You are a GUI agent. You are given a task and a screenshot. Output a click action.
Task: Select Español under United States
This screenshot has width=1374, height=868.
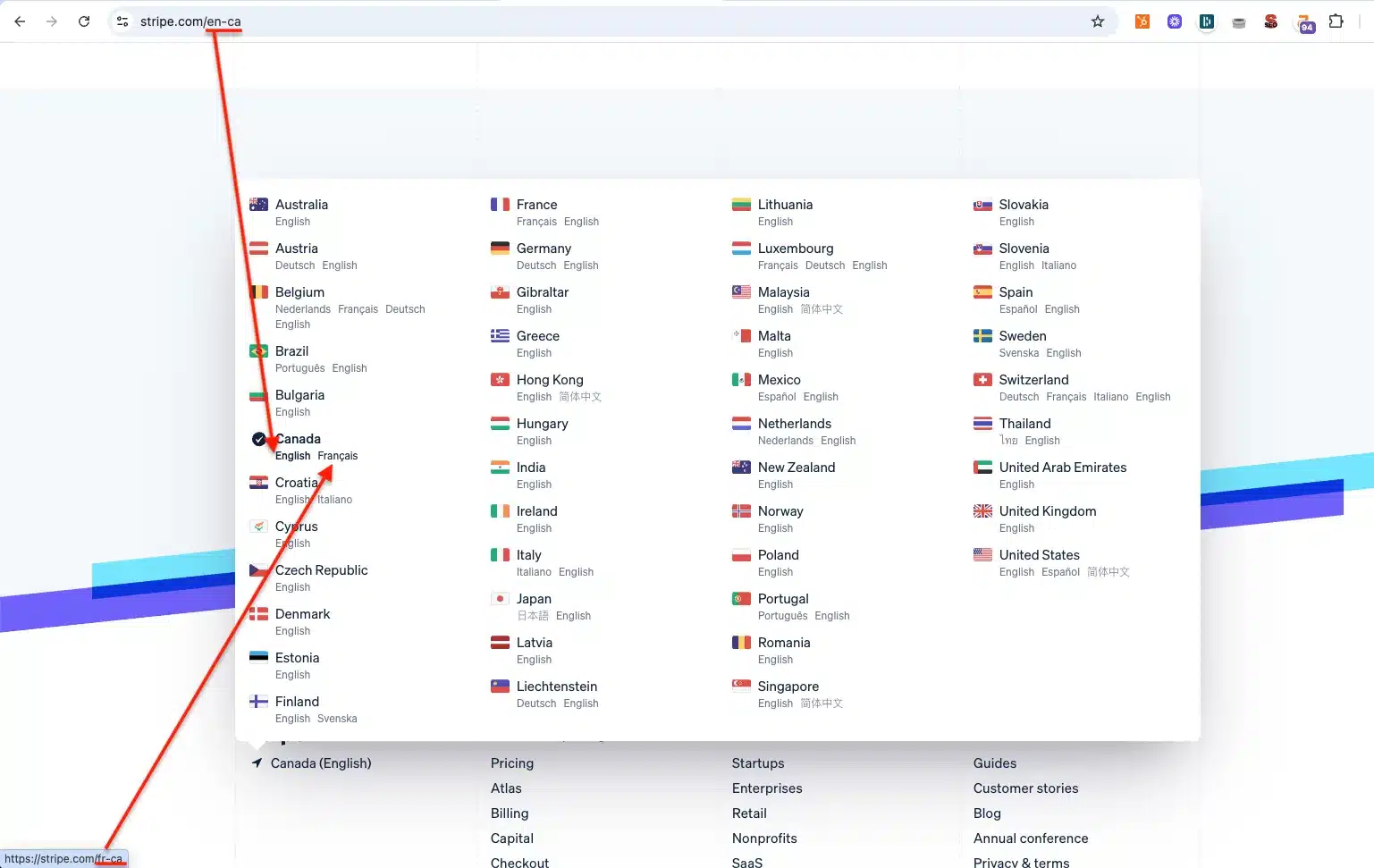1060,572
